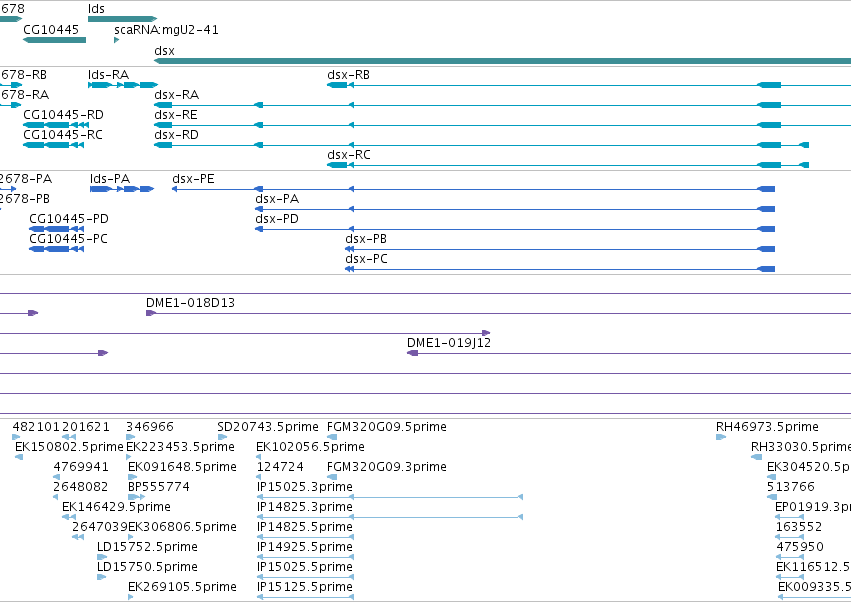Select the dsx-PB protein label
This screenshot has height=602, width=851.
click(366, 239)
